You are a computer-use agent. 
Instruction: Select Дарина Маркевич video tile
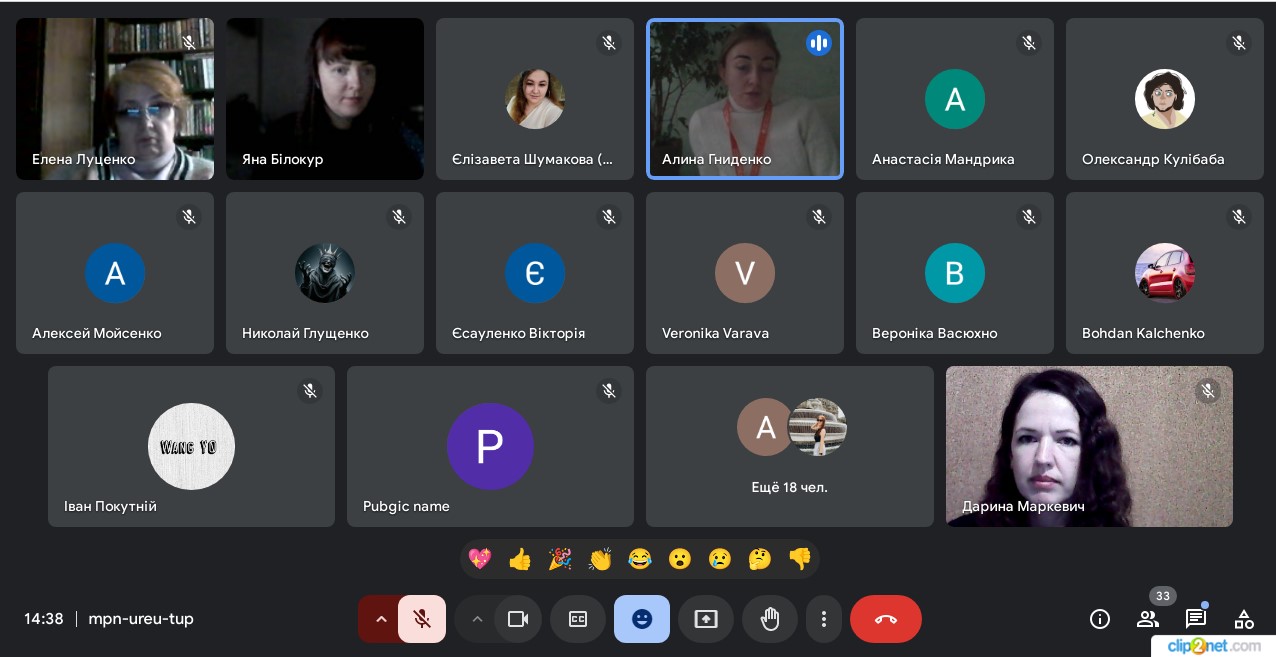[x=1089, y=446]
